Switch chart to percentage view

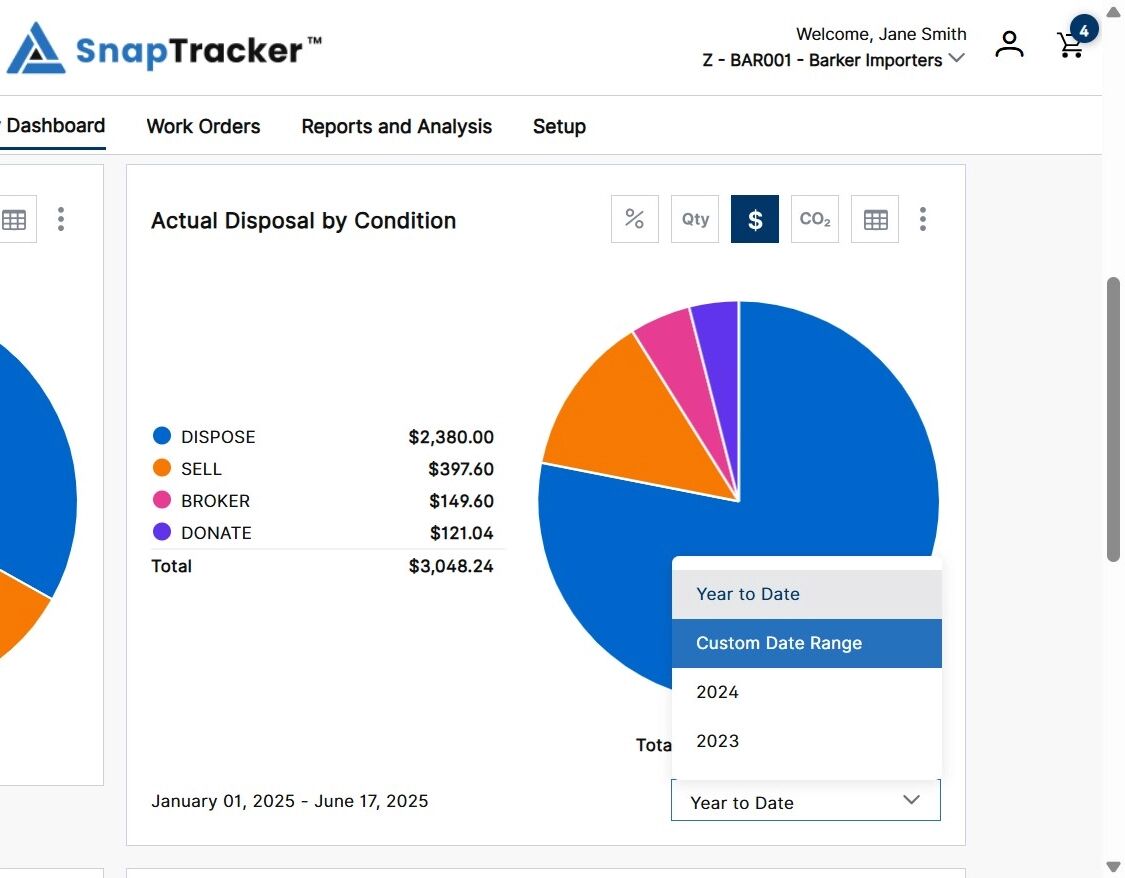[x=634, y=219]
